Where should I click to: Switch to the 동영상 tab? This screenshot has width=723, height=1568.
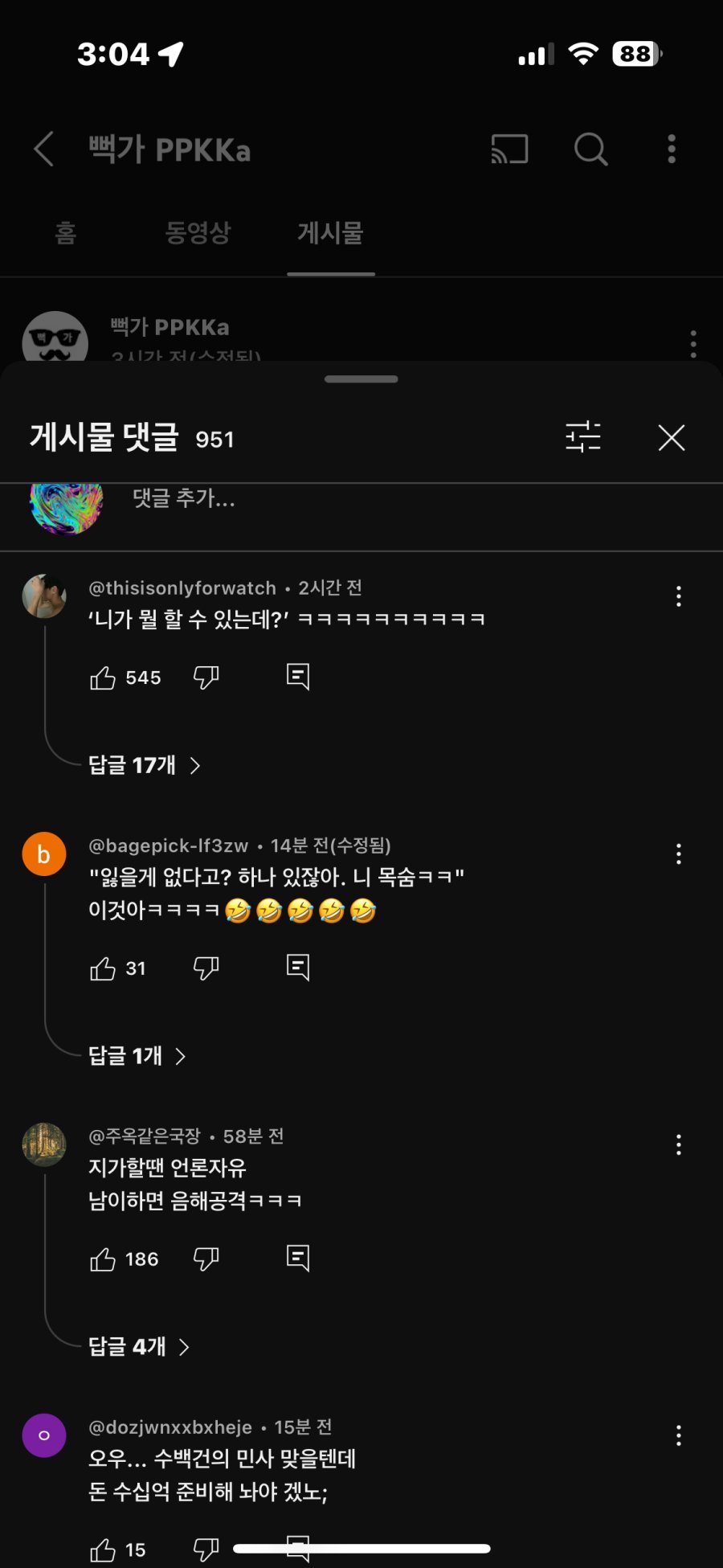coord(198,233)
